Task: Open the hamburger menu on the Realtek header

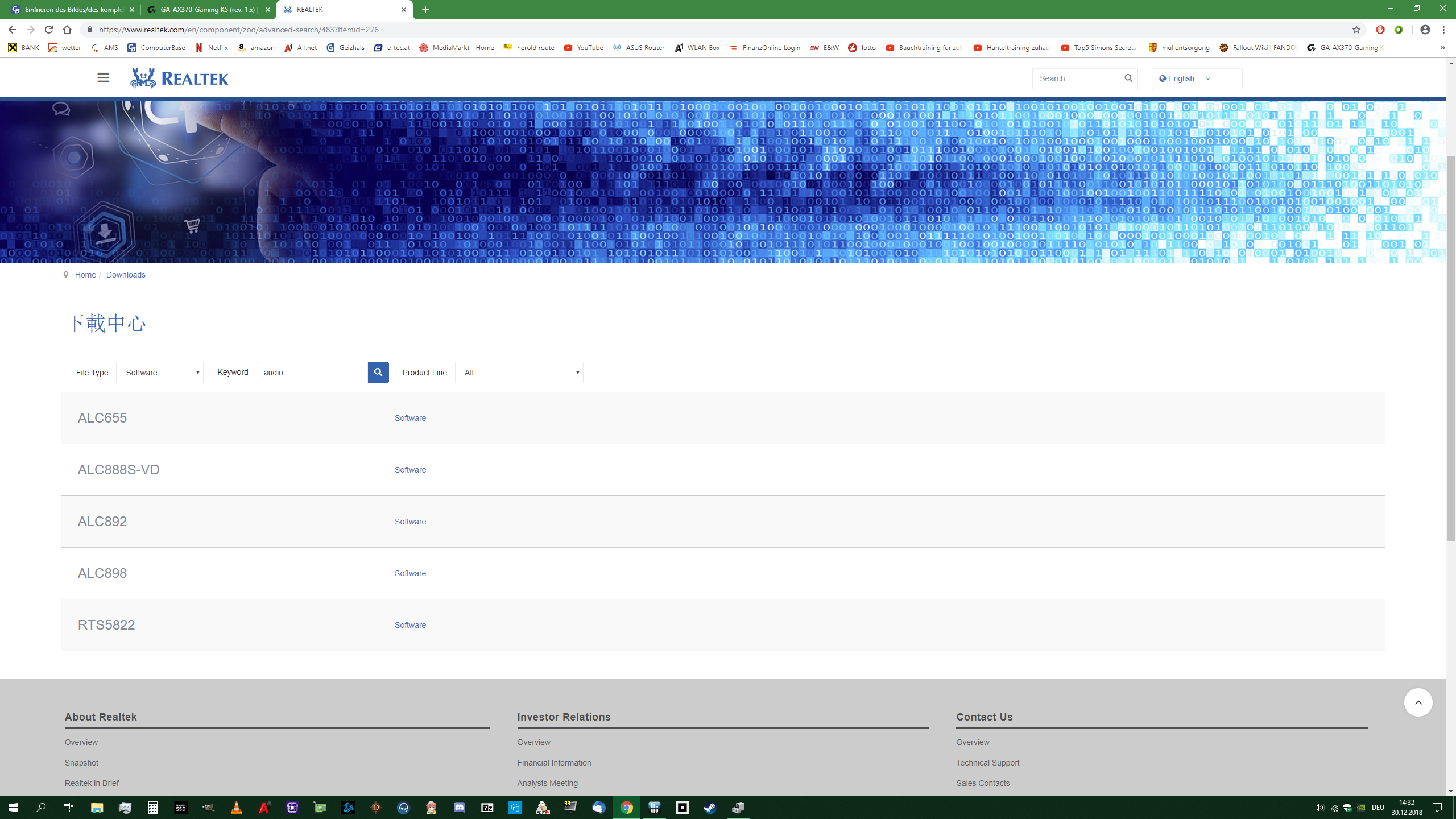Action: [x=103, y=78]
